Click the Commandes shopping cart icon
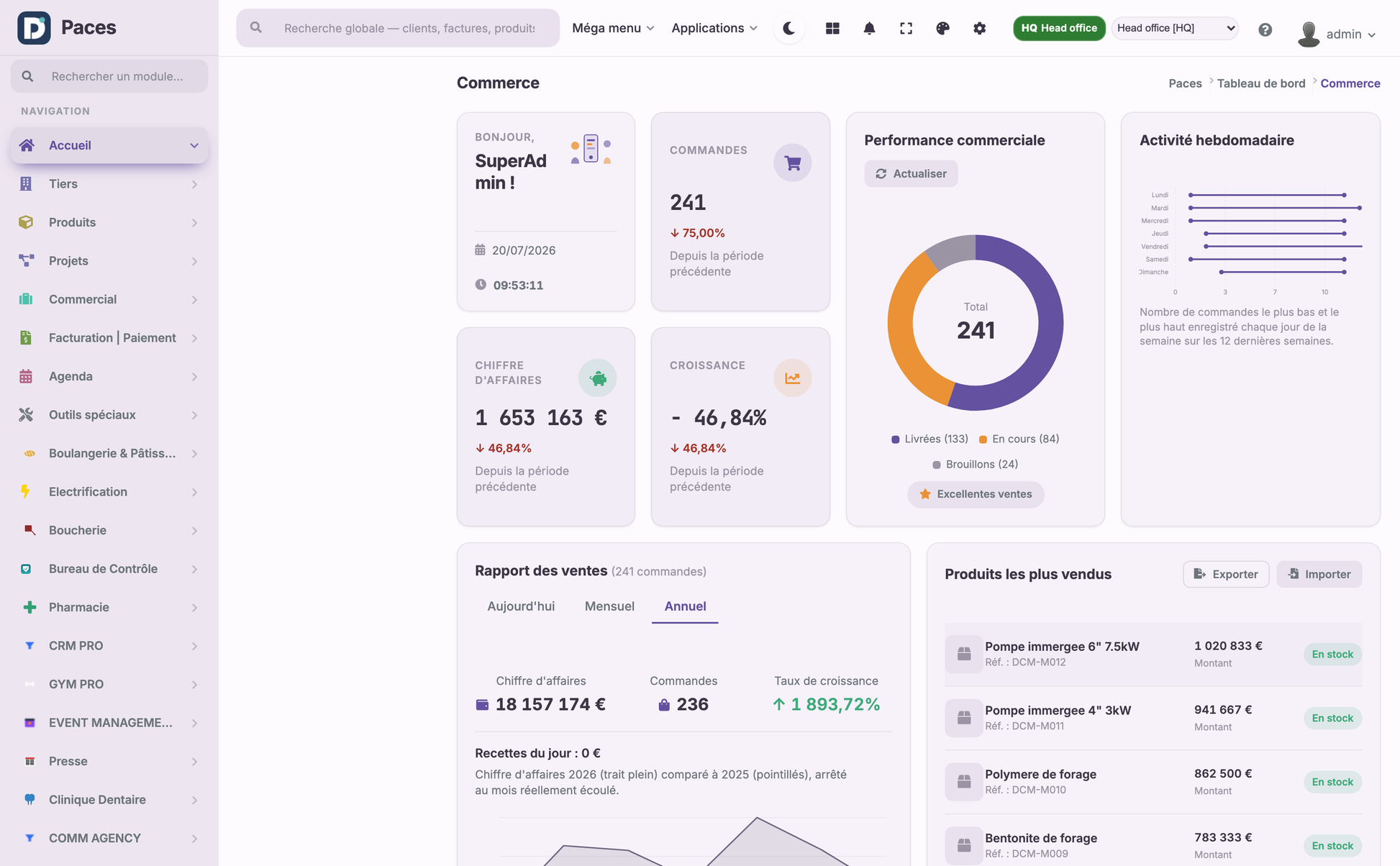The image size is (1400, 866). [792, 163]
